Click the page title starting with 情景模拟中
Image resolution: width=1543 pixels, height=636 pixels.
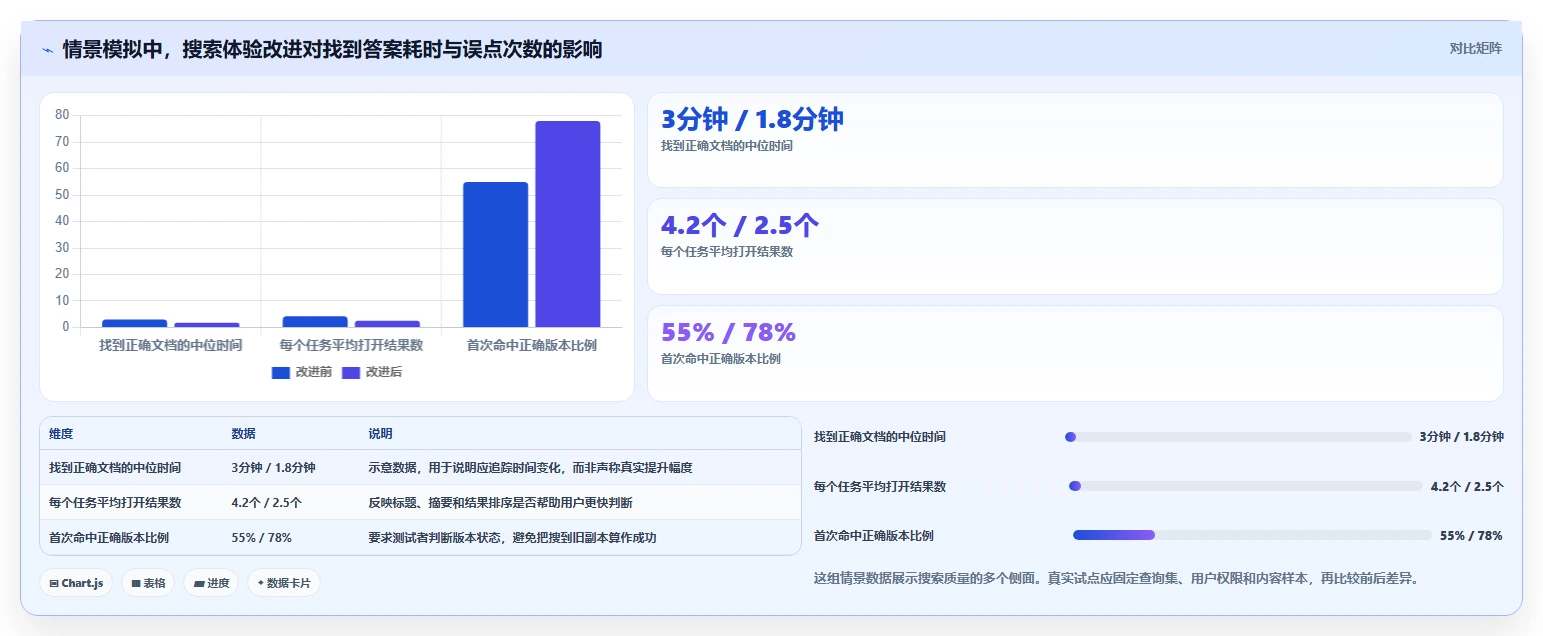click(332, 49)
